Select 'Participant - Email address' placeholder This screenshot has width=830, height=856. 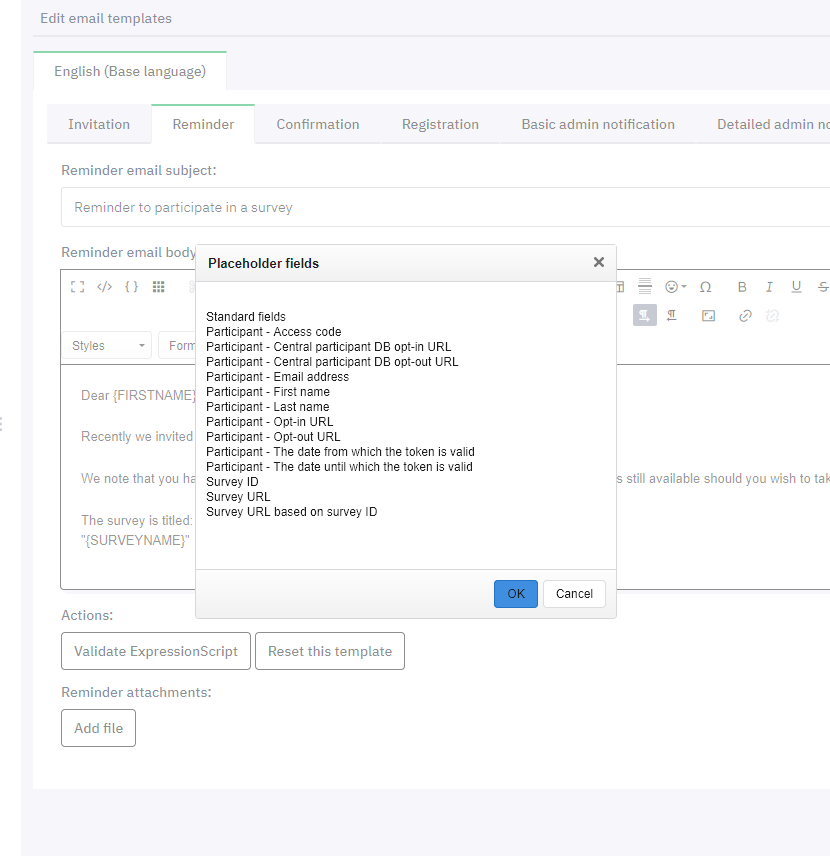pos(277,377)
